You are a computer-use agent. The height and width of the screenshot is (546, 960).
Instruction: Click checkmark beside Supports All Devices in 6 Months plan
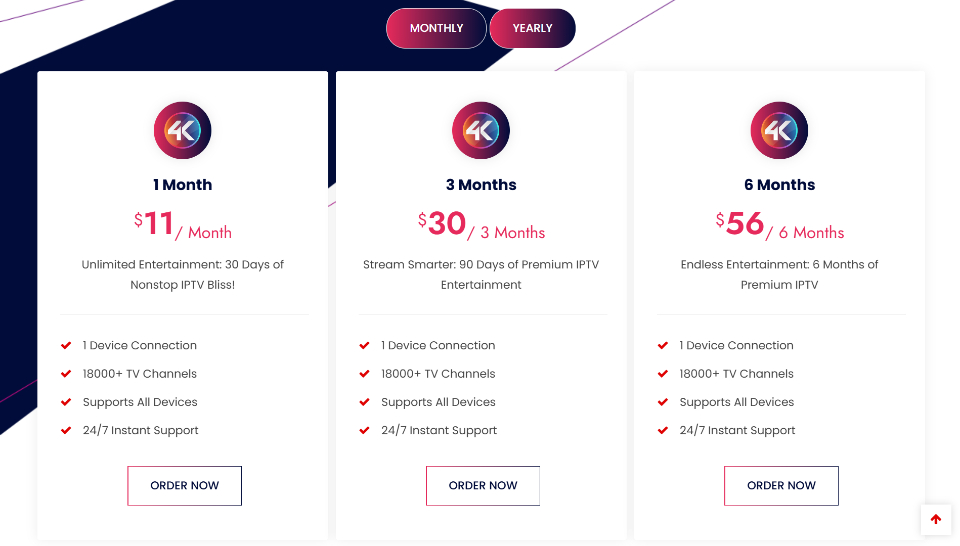[x=662, y=402]
